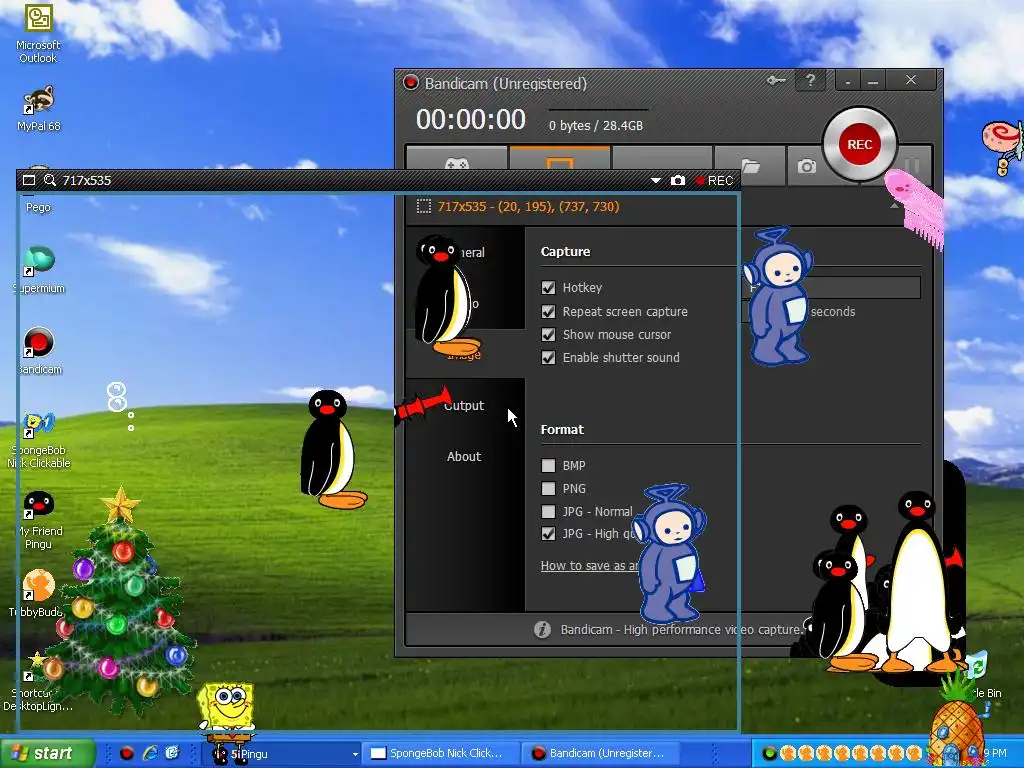Toggle Repeat screen capture checkbox
Screen dimensions: 1024x768
click(x=549, y=312)
